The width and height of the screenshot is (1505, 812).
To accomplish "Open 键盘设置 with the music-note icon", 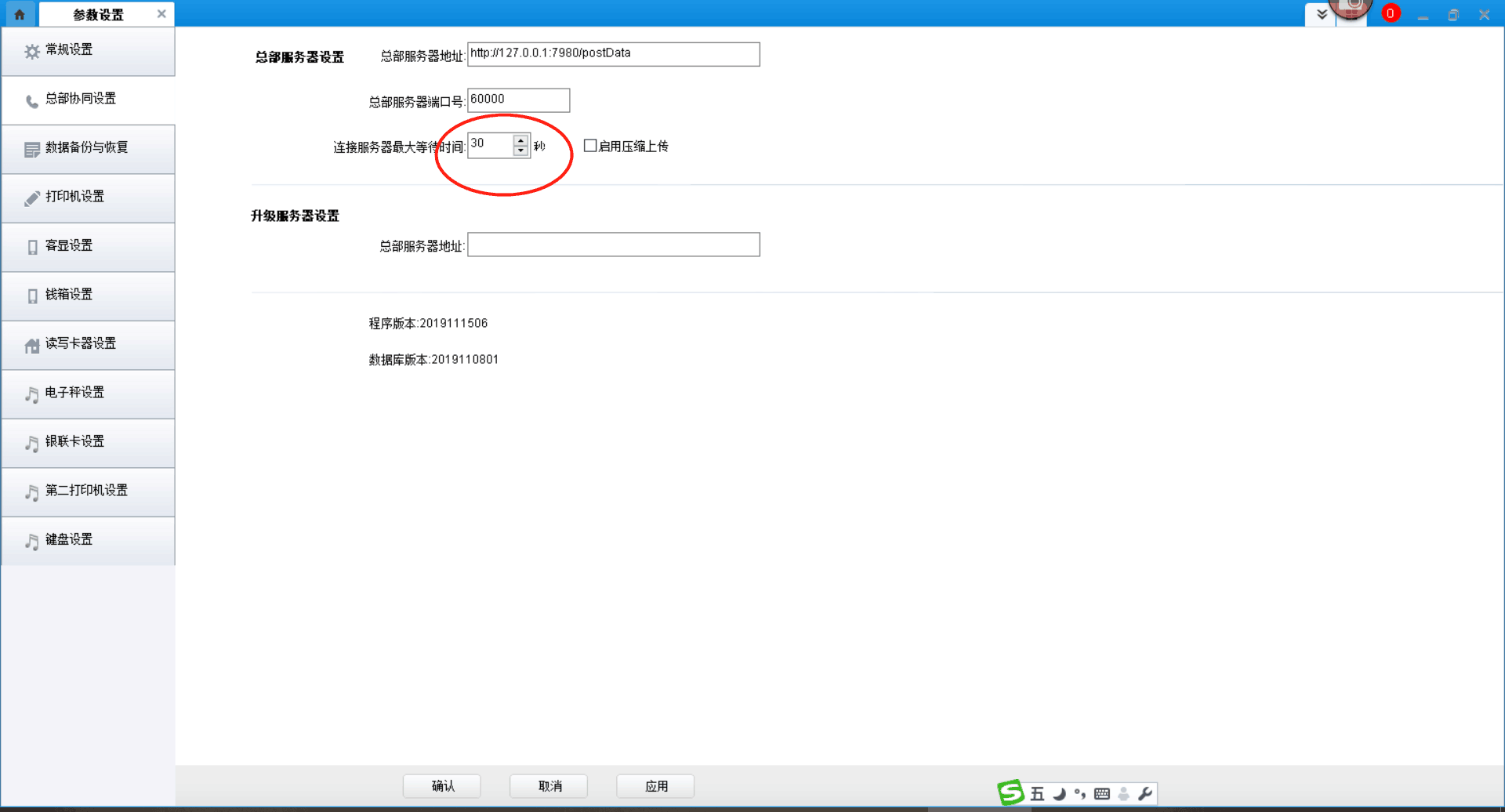I will pyautogui.click(x=88, y=541).
